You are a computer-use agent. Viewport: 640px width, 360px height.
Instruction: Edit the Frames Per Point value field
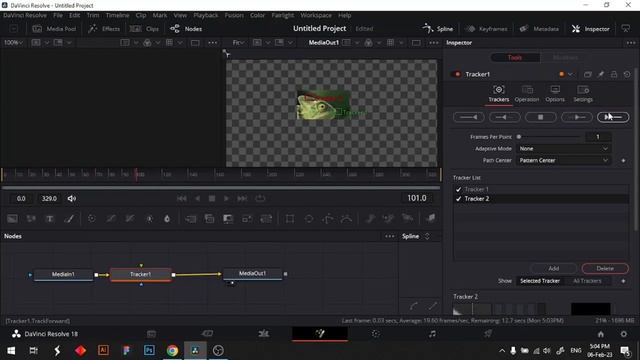tap(598, 137)
